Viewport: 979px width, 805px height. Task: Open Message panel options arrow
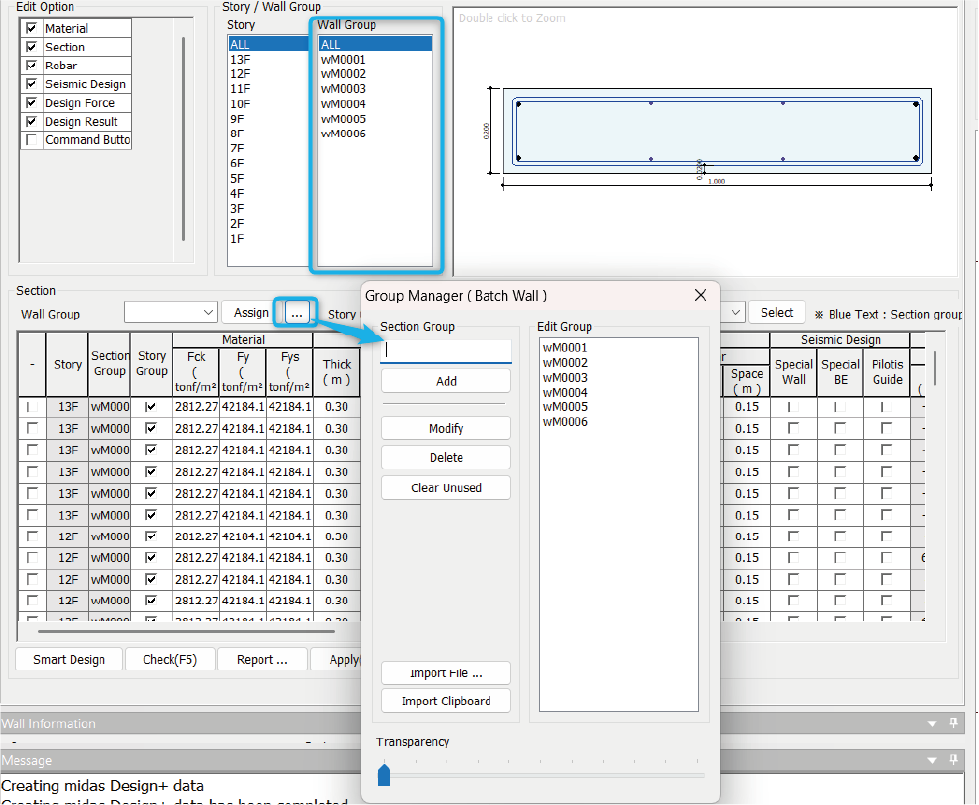[x=932, y=761]
